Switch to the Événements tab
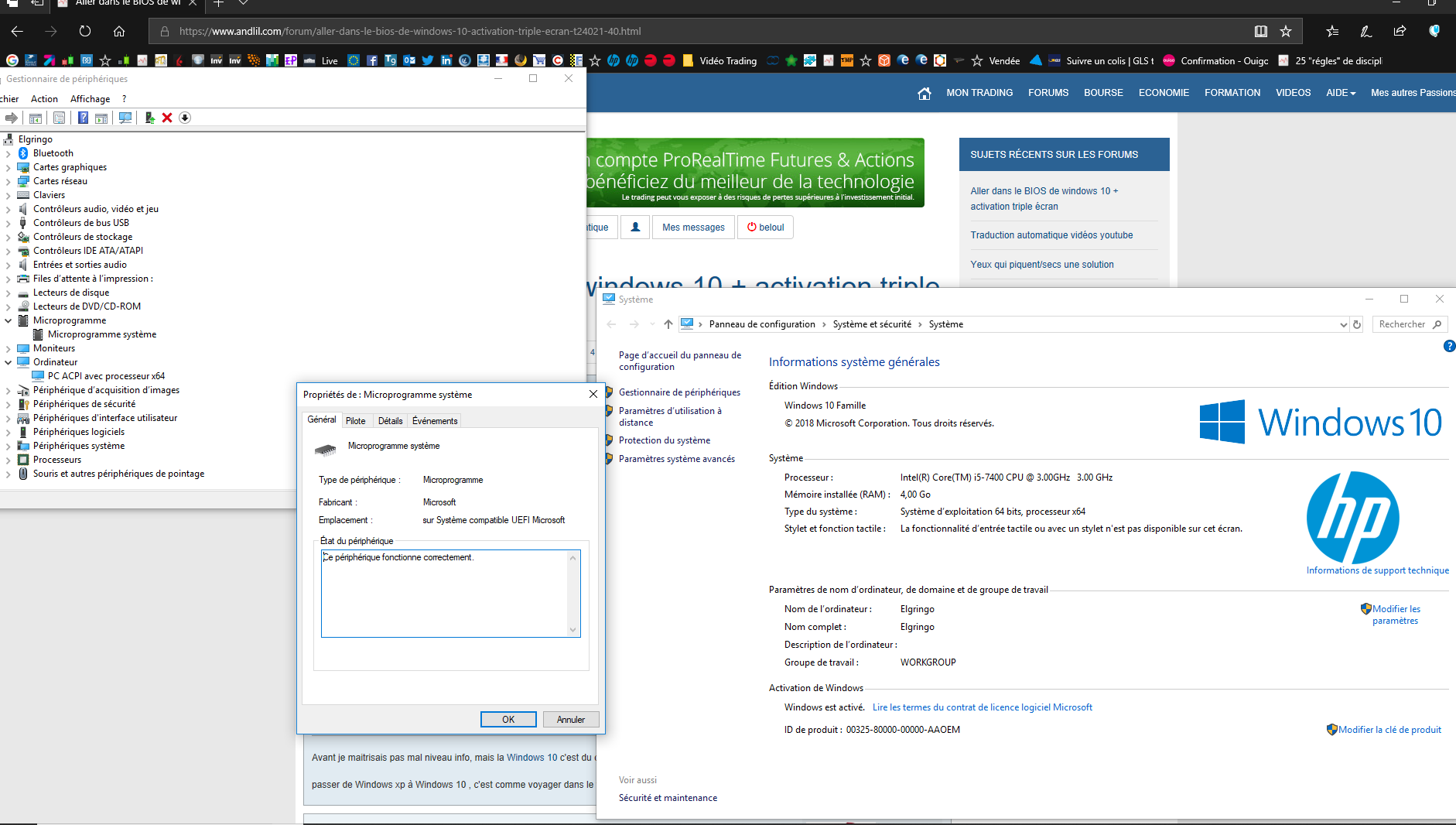Viewport: 1456px width, 825px height. [x=435, y=421]
